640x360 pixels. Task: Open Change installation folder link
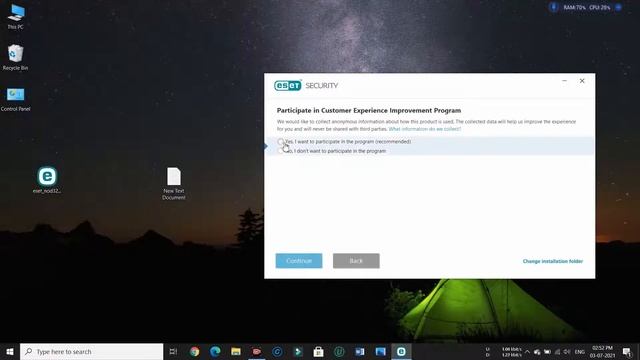(x=553, y=261)
